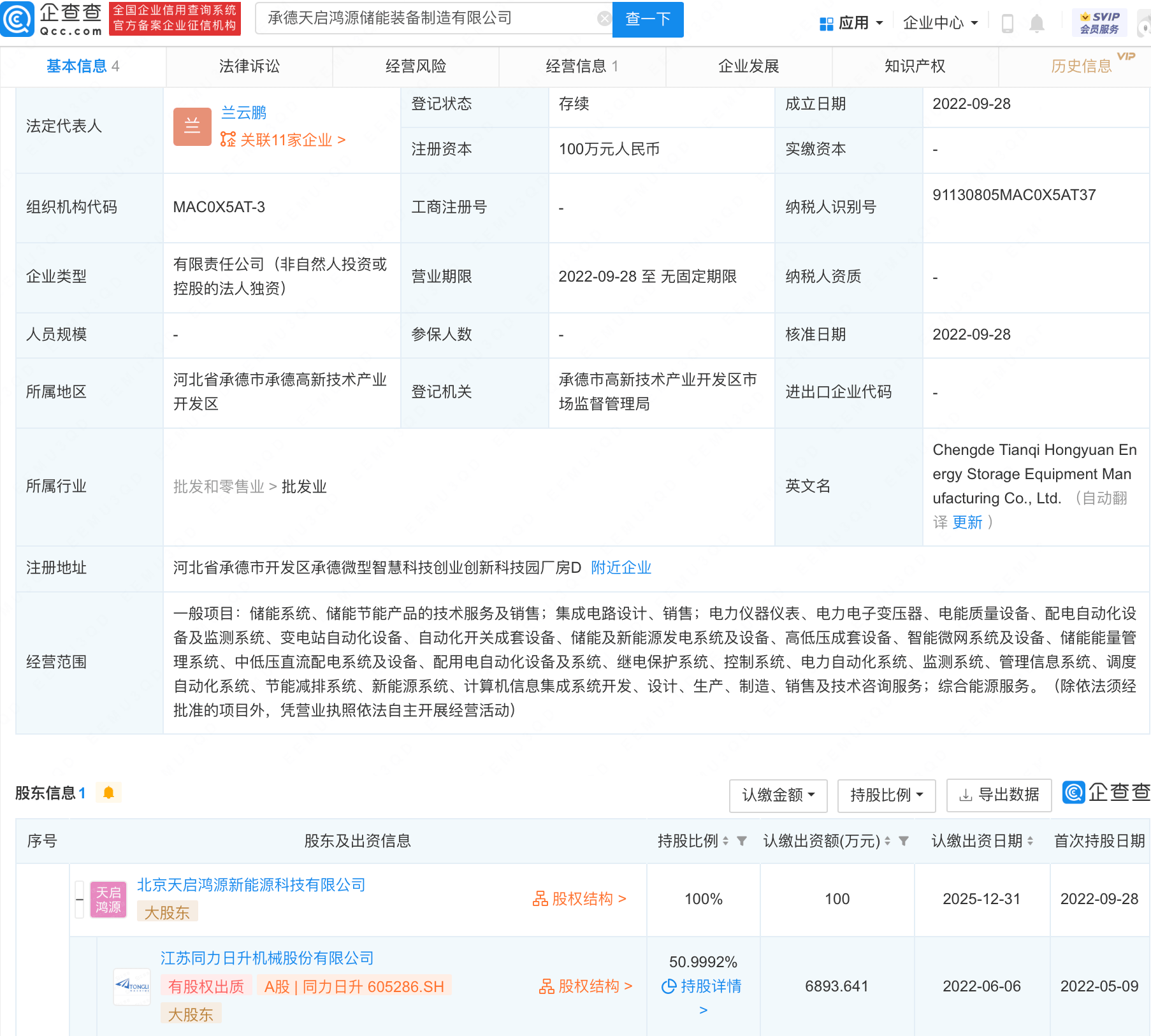Open 江苏同力日升机械股份有限公司 link
Image resolution: width=1151 pixels, height=1036 pixels.
(267, 958)
